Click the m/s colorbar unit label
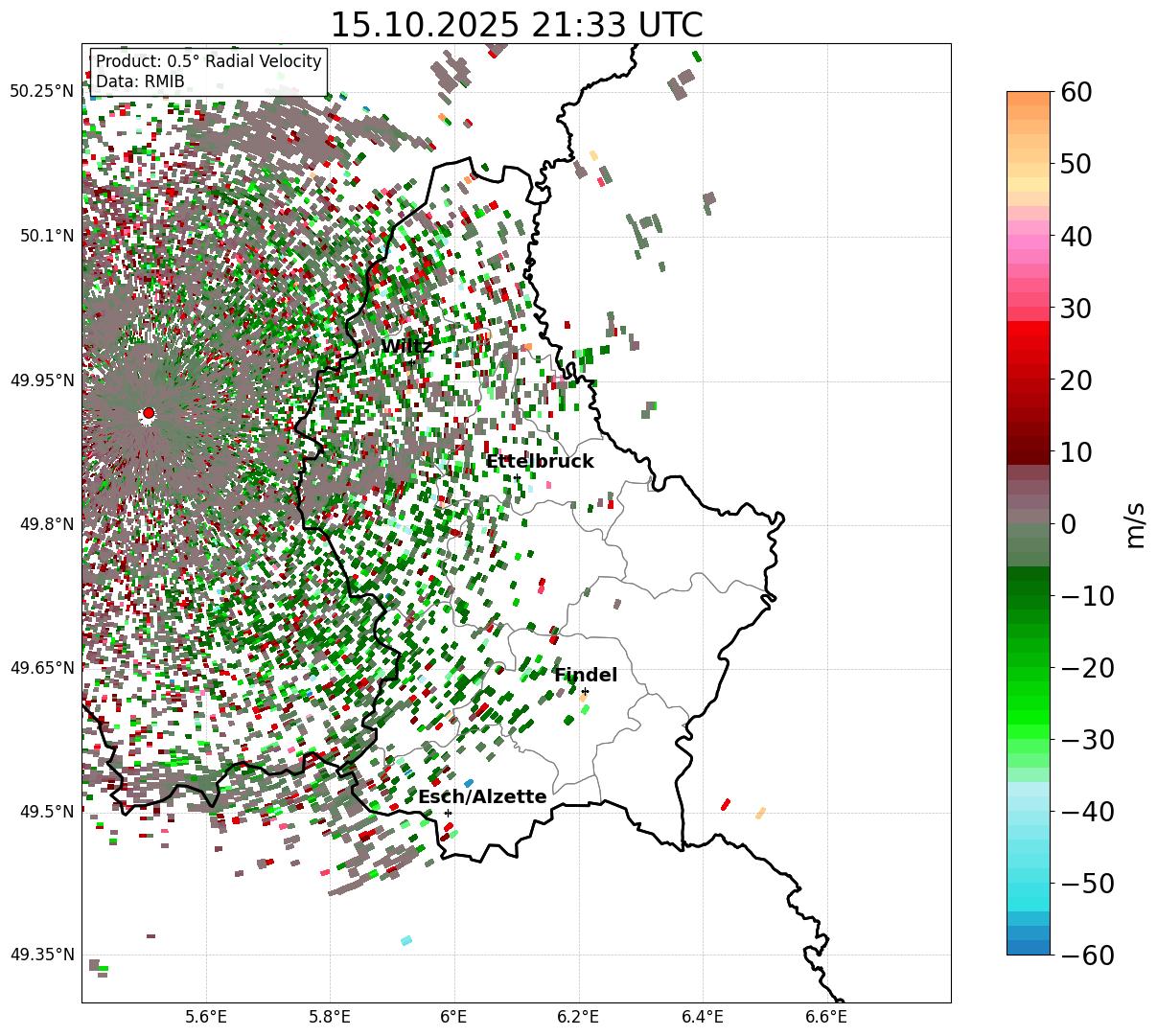Image resolution: width=1157 pixels, height=1036 pixels. point(1135,523)
